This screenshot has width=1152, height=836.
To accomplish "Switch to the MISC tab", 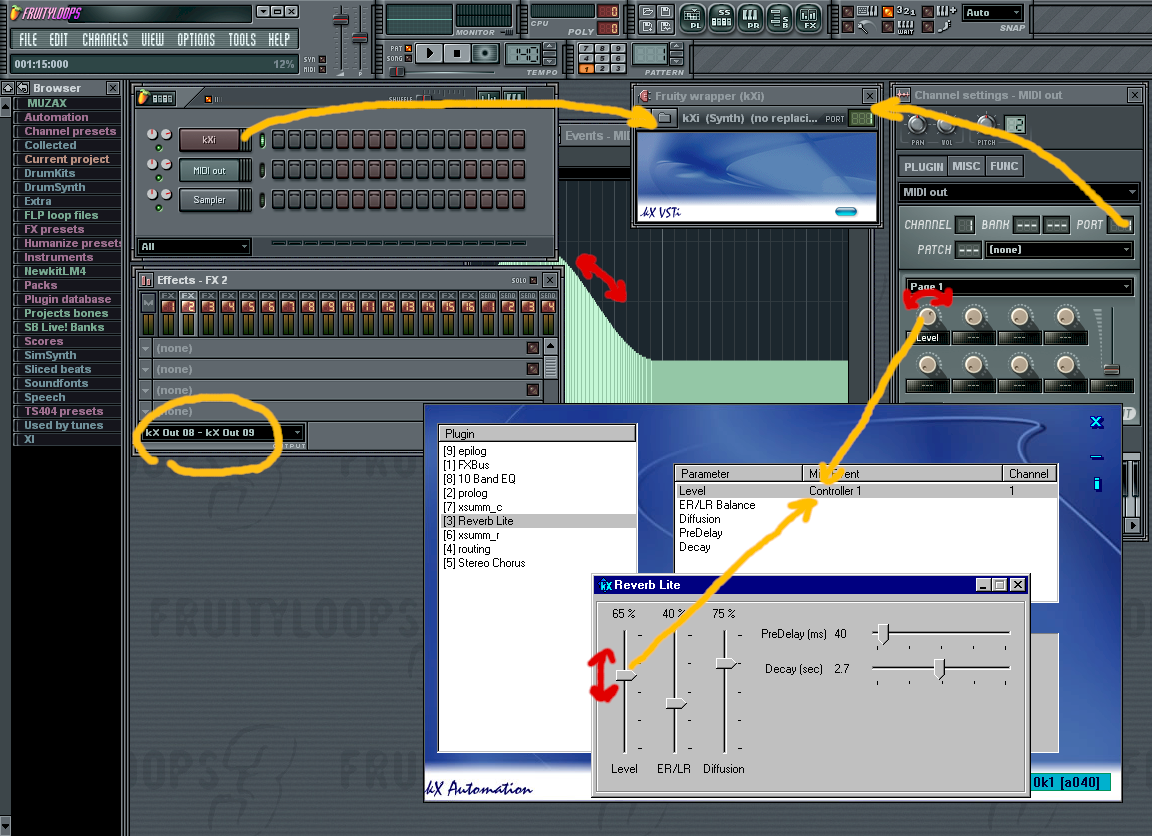I will [966, 167].
